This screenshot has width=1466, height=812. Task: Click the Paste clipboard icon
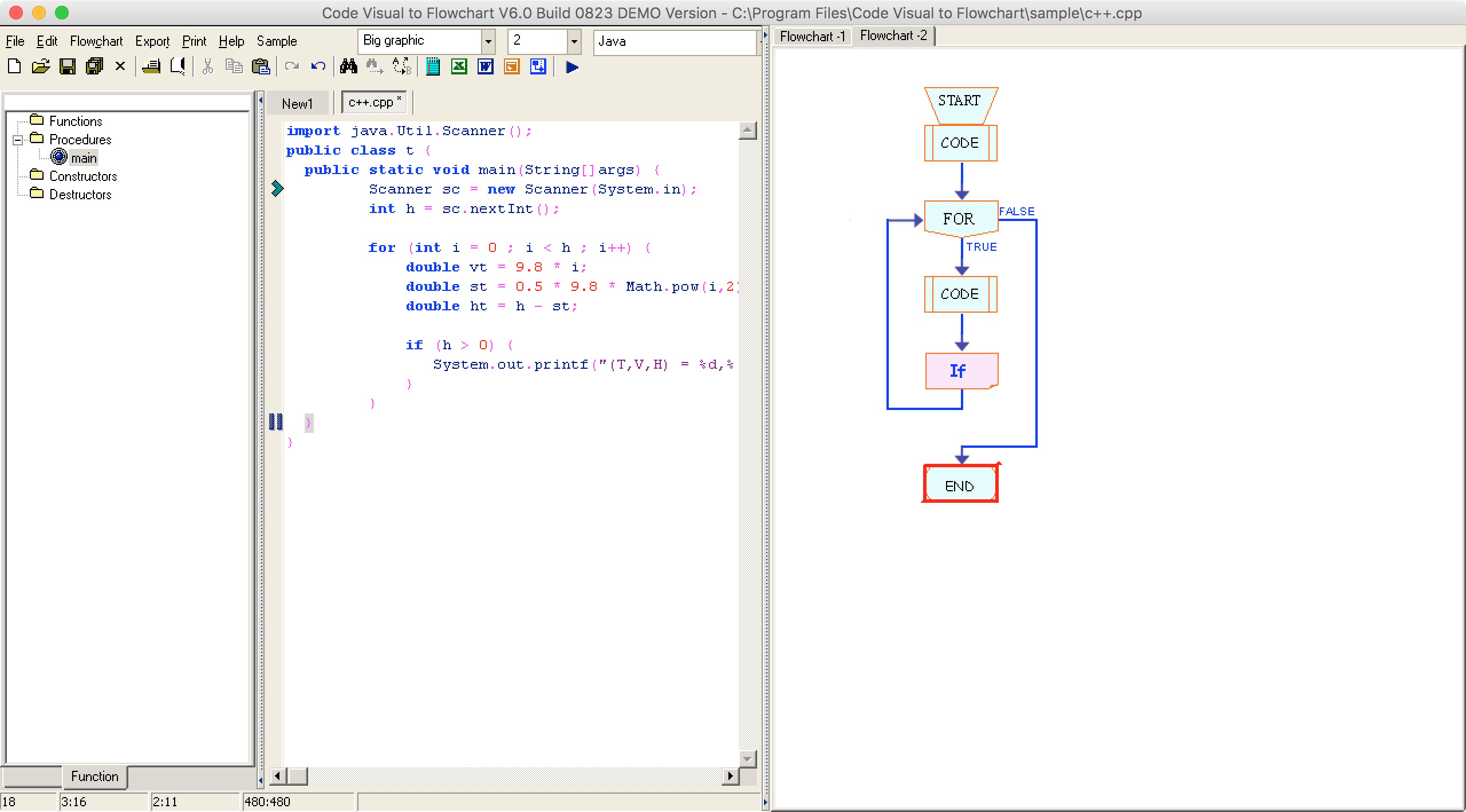click(x=261, y=67)
